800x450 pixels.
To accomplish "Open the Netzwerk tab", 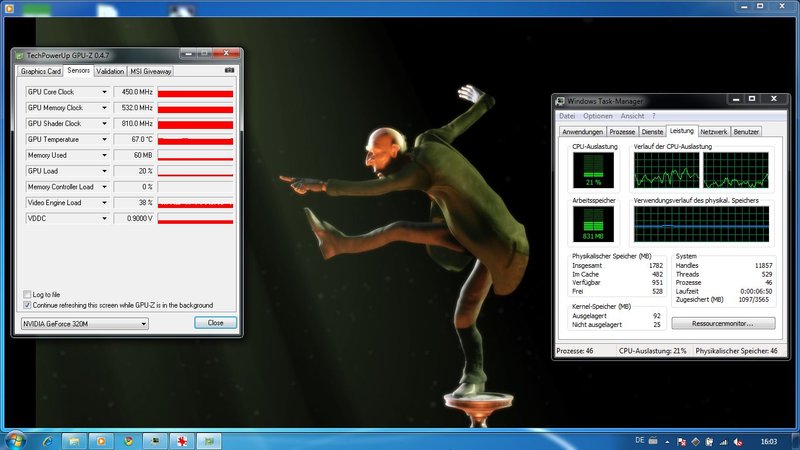I will click(x=713, y=132).
